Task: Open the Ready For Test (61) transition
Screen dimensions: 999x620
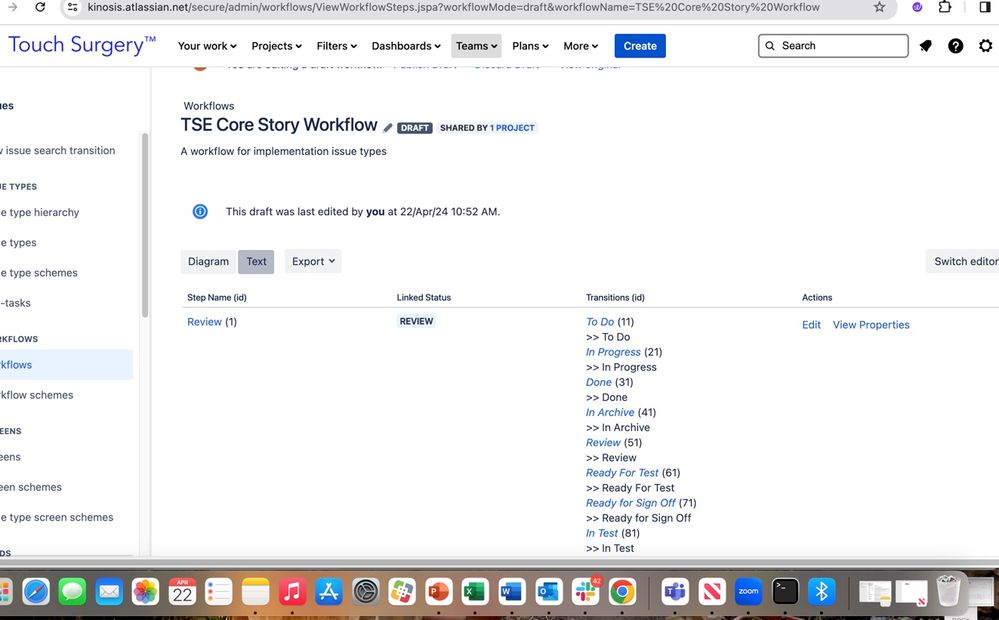Action: coord(622,473)
